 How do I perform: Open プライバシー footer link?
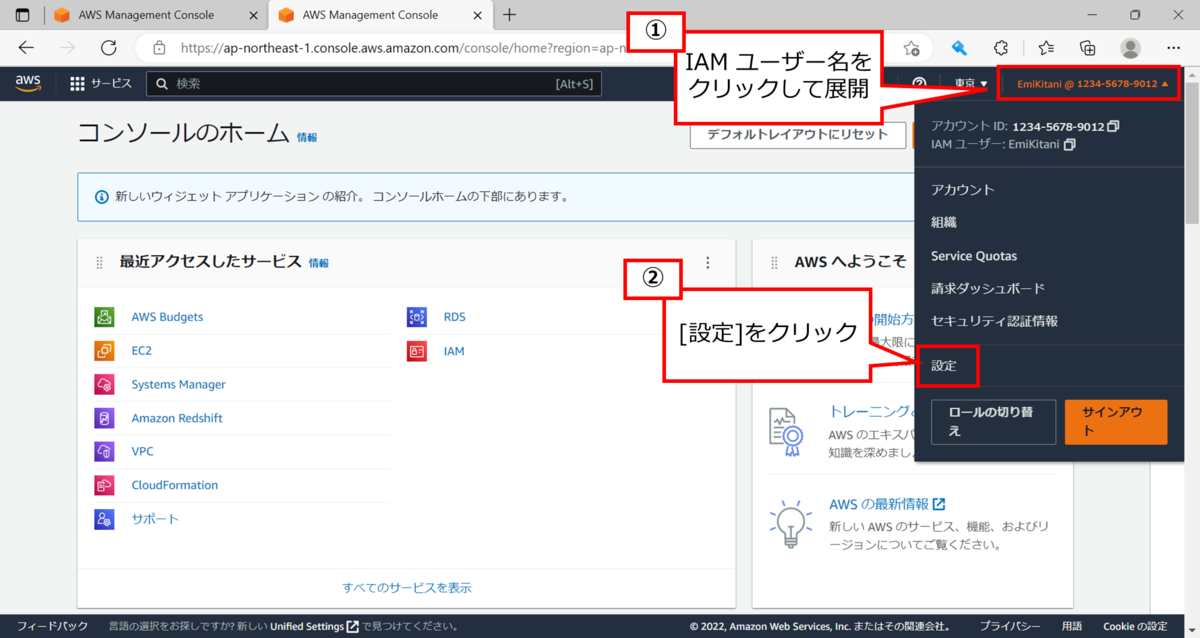click(1010, 626)
